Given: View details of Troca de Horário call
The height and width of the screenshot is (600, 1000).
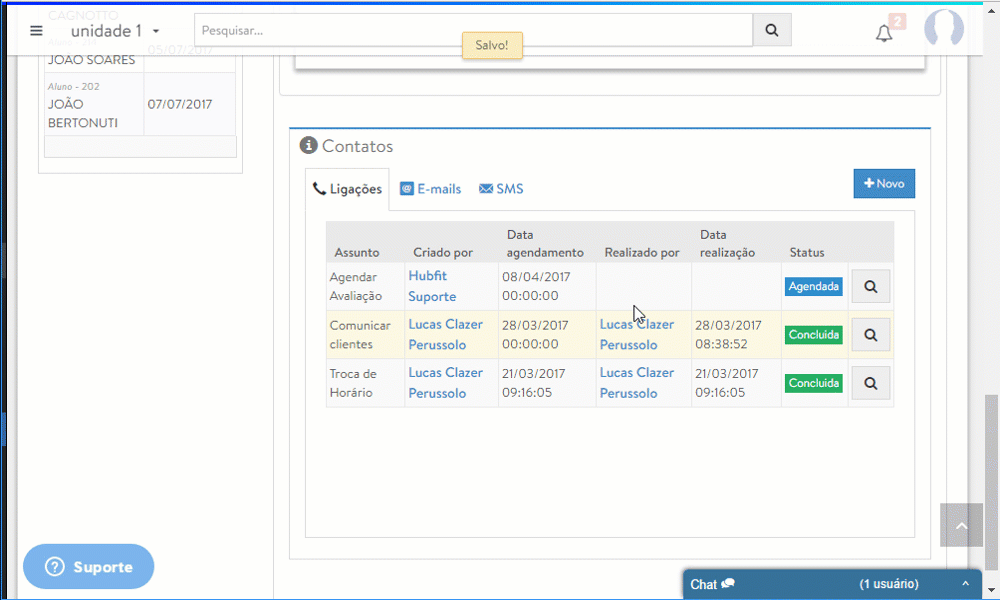Looking at the screenshot, I should click(x=870, y=383).
